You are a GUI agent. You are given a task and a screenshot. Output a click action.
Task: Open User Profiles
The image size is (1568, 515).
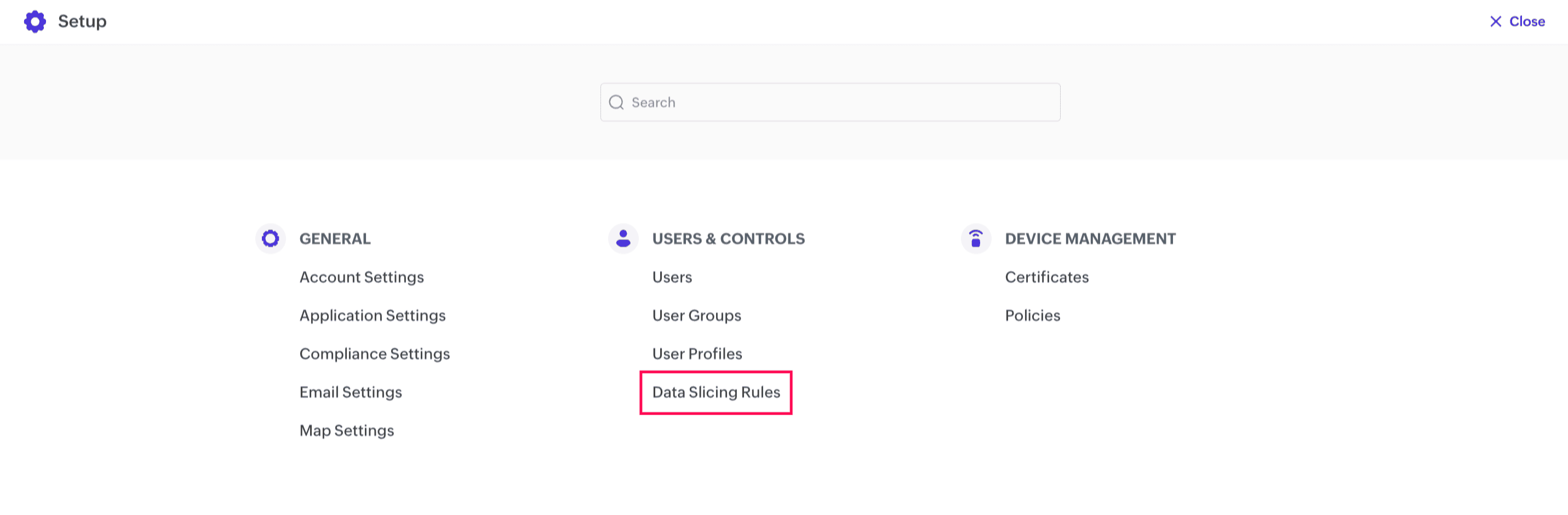tap(697, 354)
